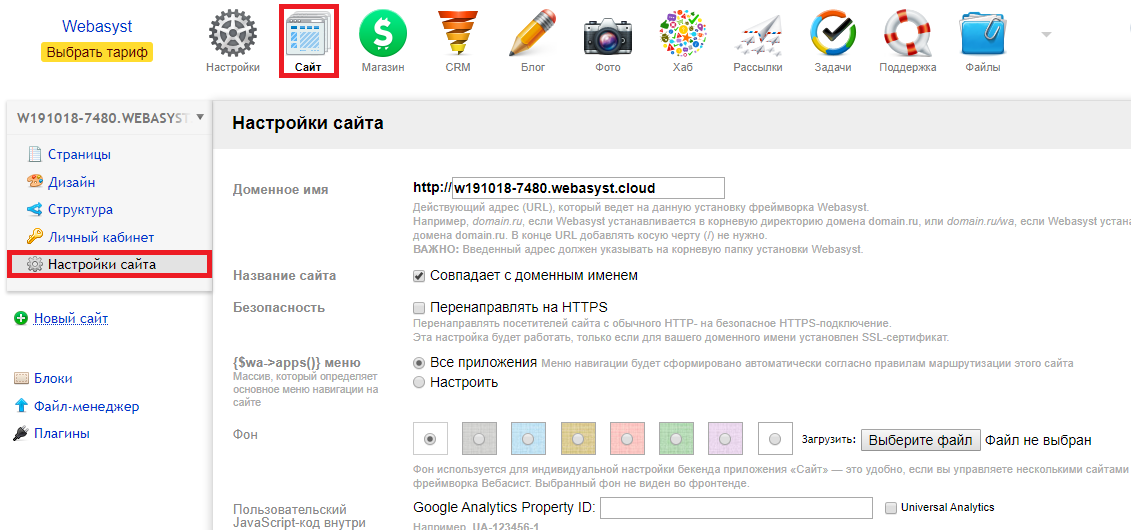Select the Все приложения radio button
The height and width of the screenshot is (530, 1131).
click(418, 363)
